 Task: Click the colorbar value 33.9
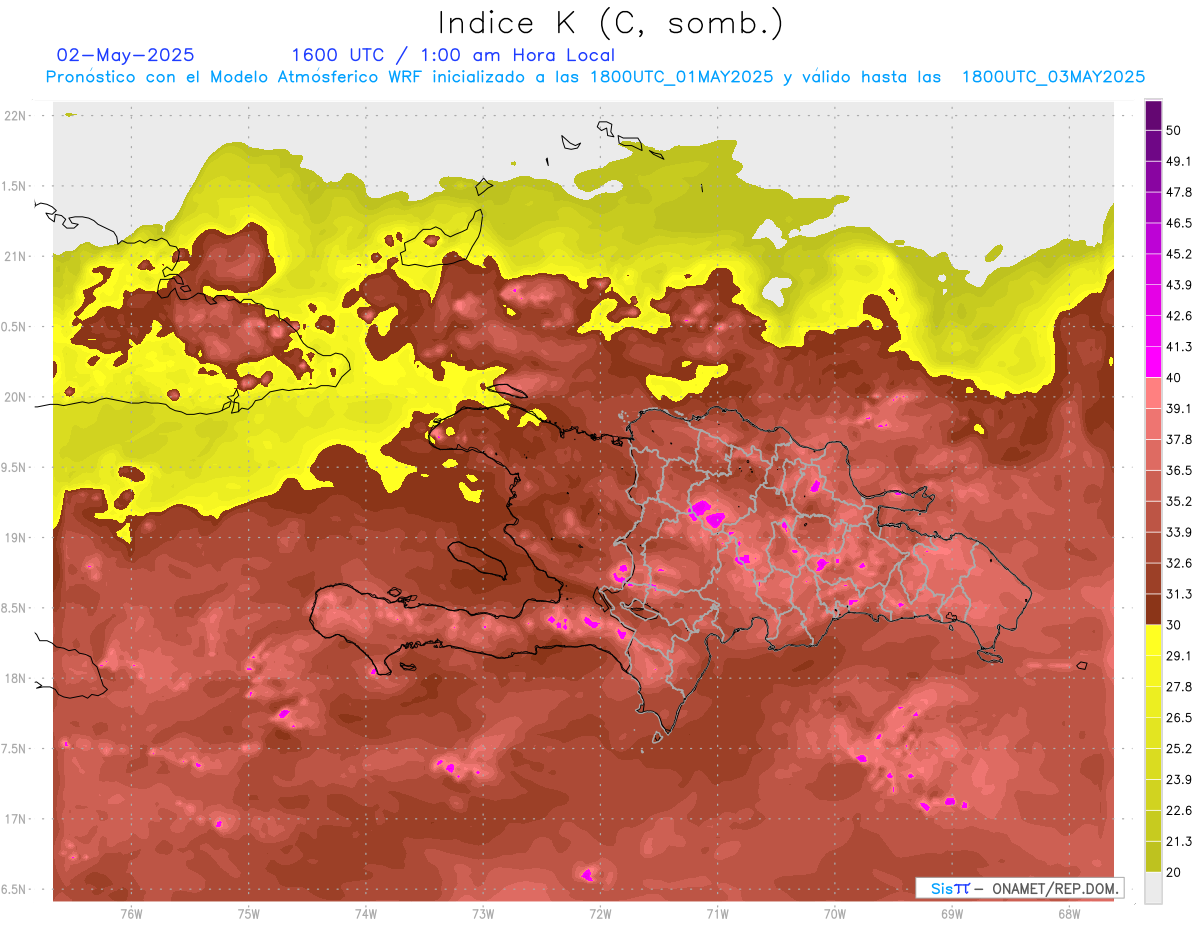click(x=1179, y=532)
